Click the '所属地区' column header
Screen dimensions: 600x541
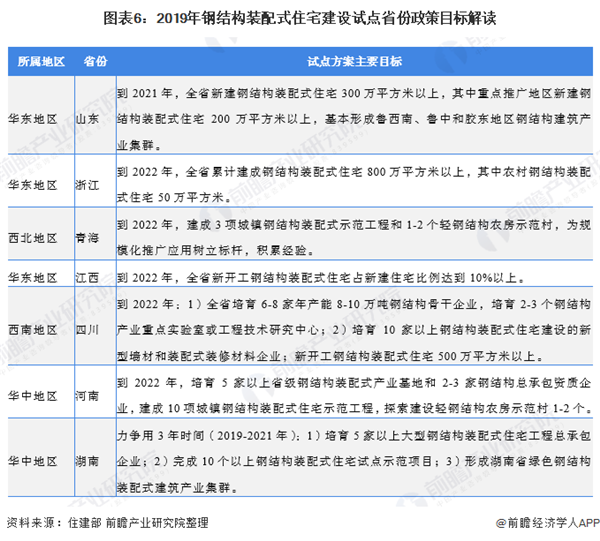[41, 61]
